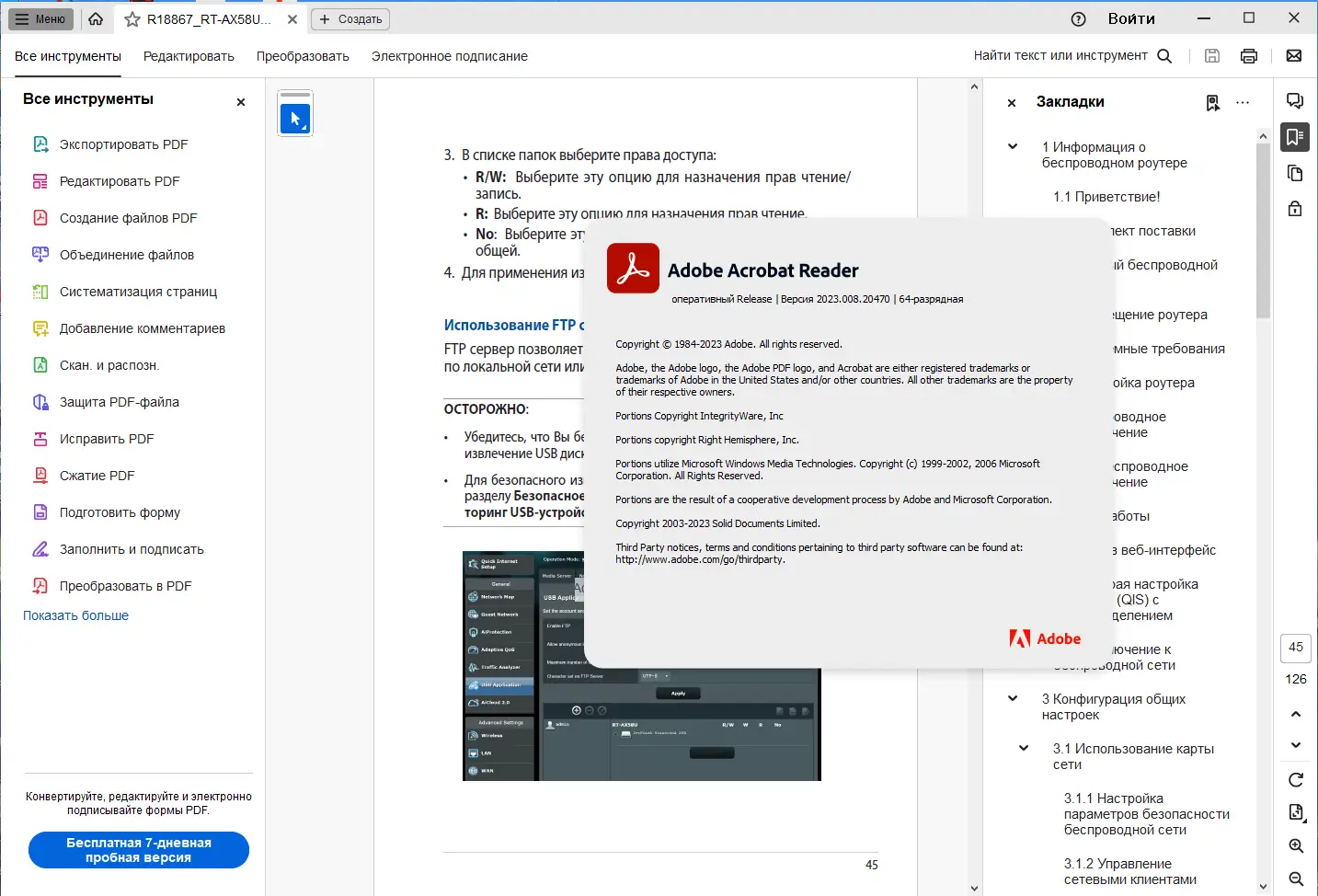Open the Organize pages tool icon
Viewport: 1318px width, 896px height.
[x=40, y=292]
